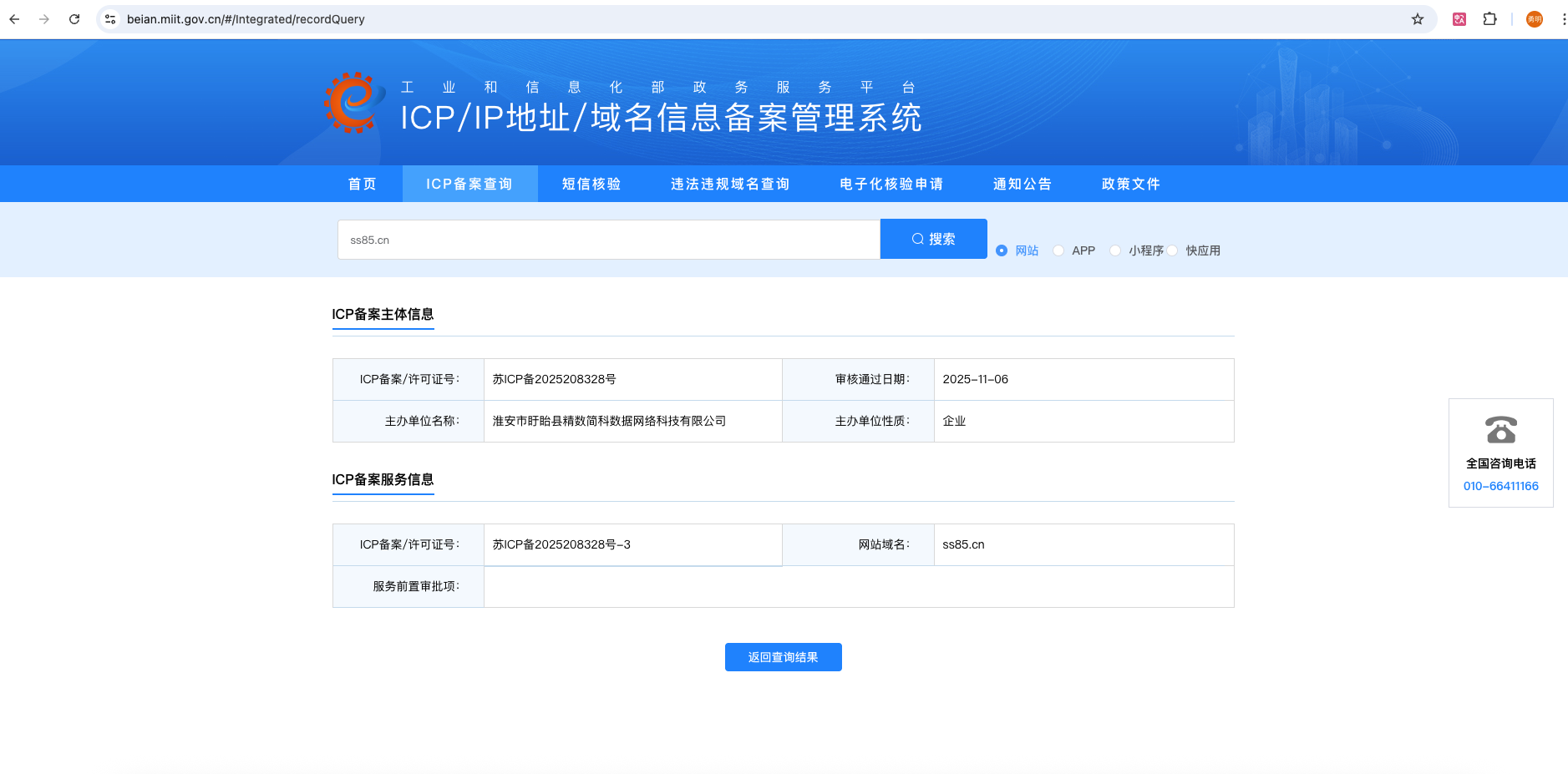Open the 电子化核验申请 tab
Screen dimensions: 1568x774
pyautogui.click(x=891, y=184)
